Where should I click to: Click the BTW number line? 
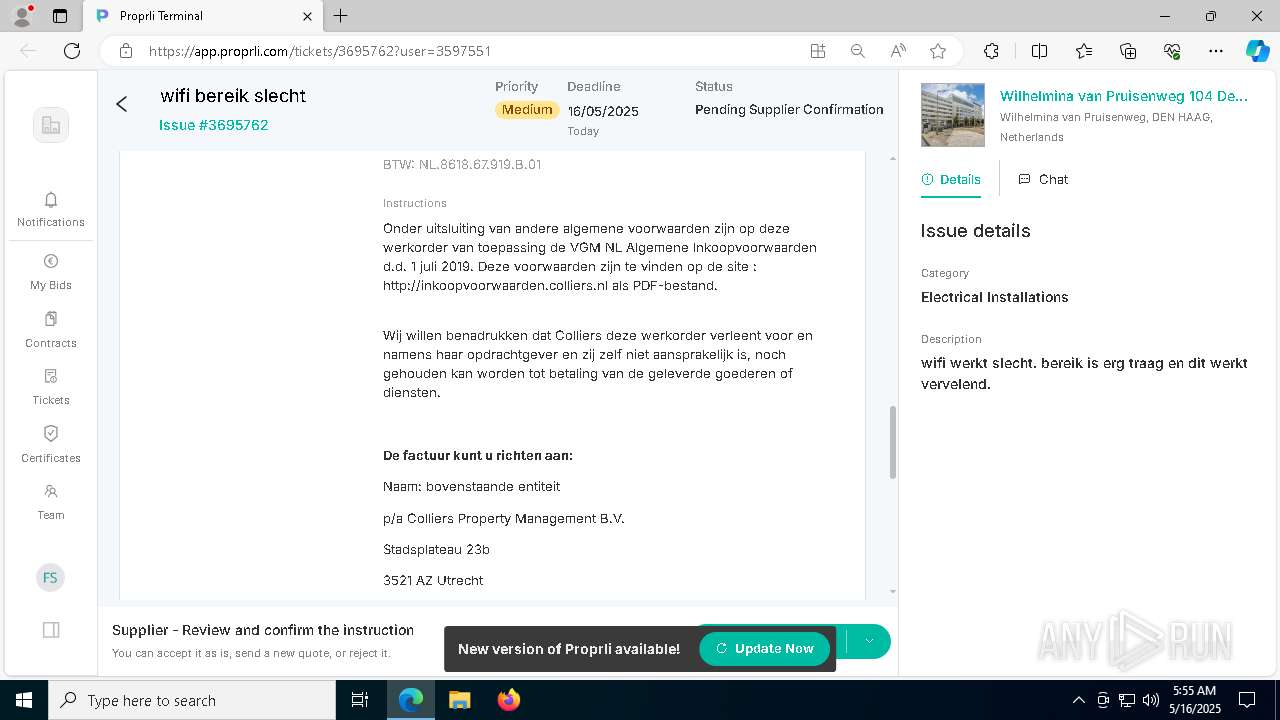click(462, 165)
